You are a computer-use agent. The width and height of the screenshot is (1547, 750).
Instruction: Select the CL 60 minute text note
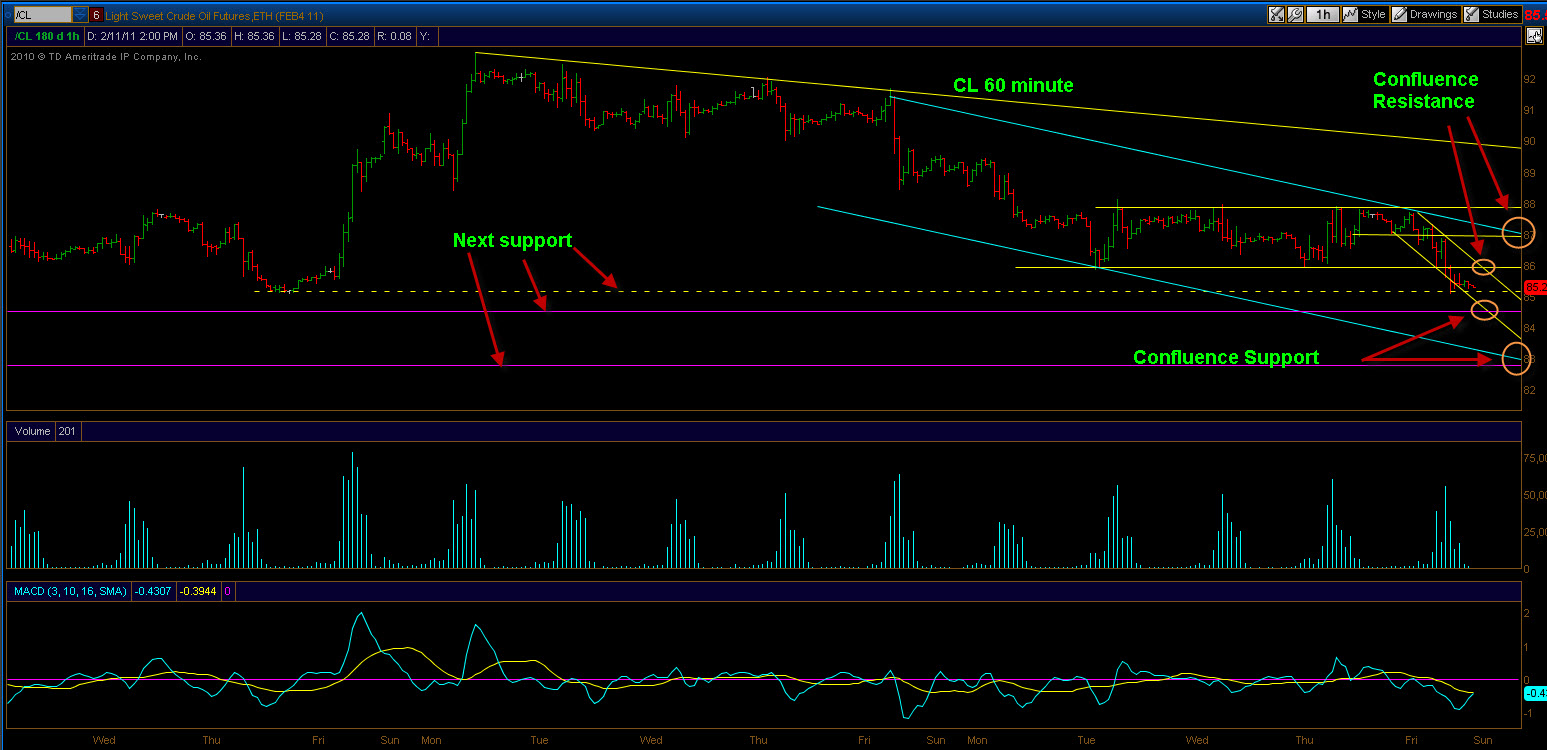point(1013,86)
